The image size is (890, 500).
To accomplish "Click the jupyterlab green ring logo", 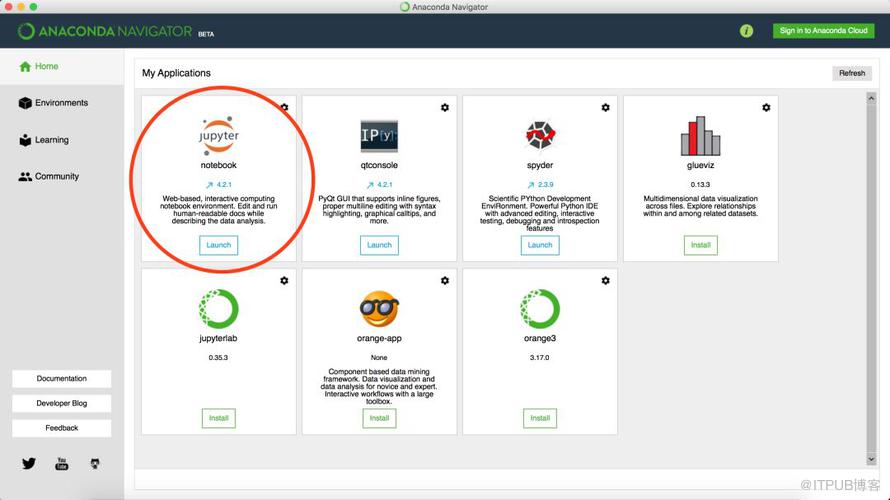I will click(x=219, y=309).
